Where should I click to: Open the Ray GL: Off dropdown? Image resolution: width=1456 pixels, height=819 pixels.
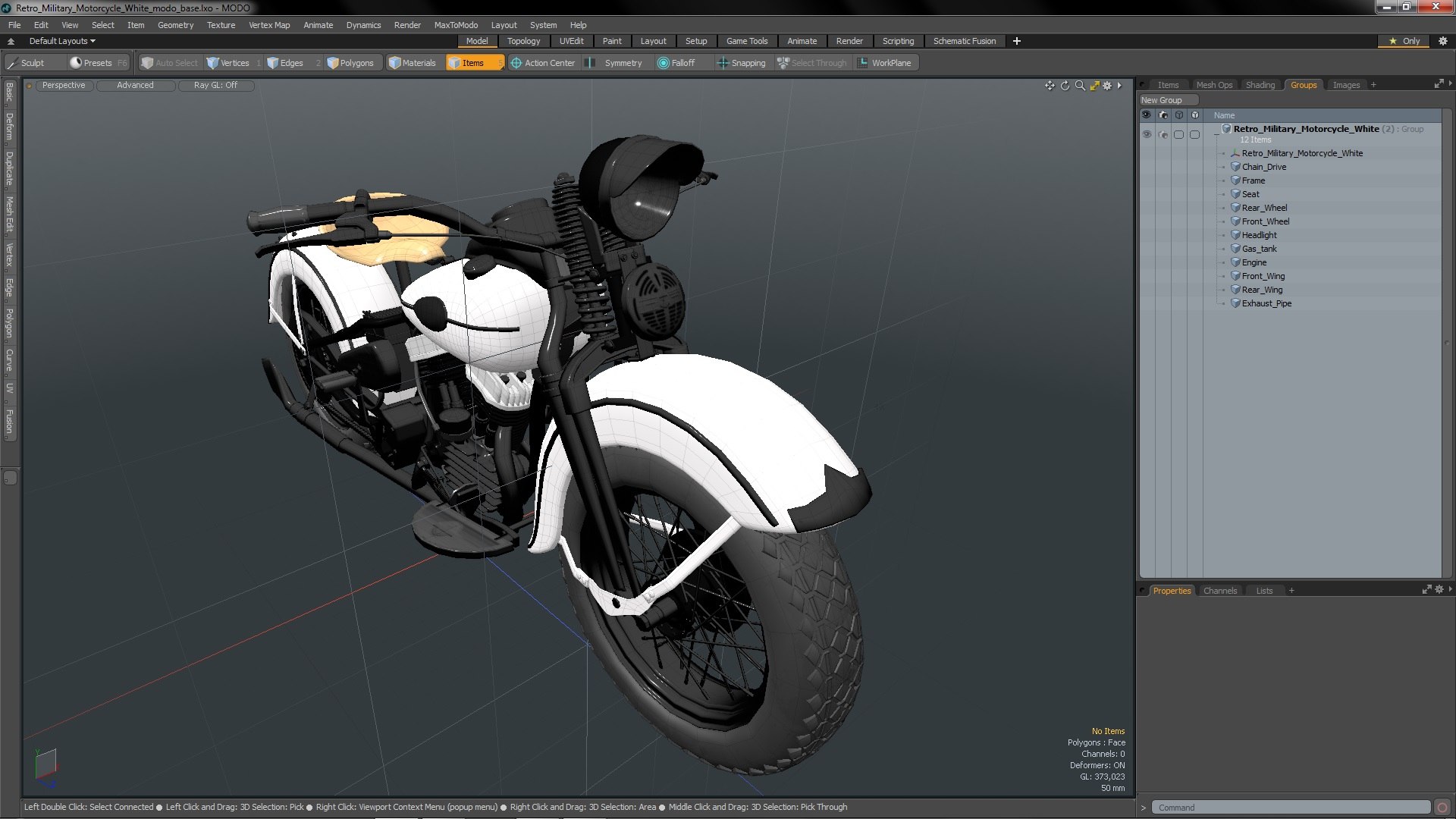(215, 85)
